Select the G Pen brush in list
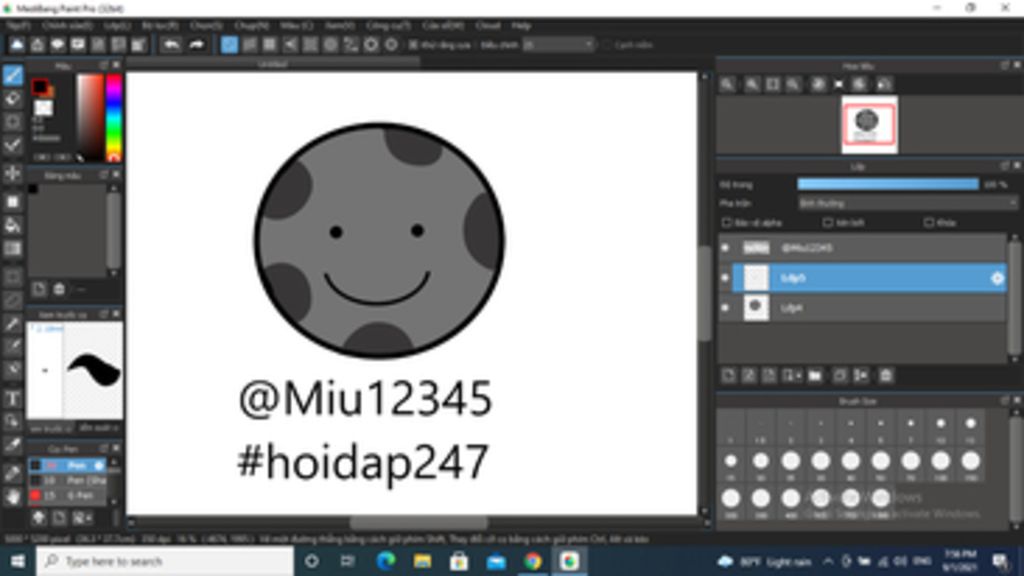This screenshot has height=576, width=1024. [67, 496]
